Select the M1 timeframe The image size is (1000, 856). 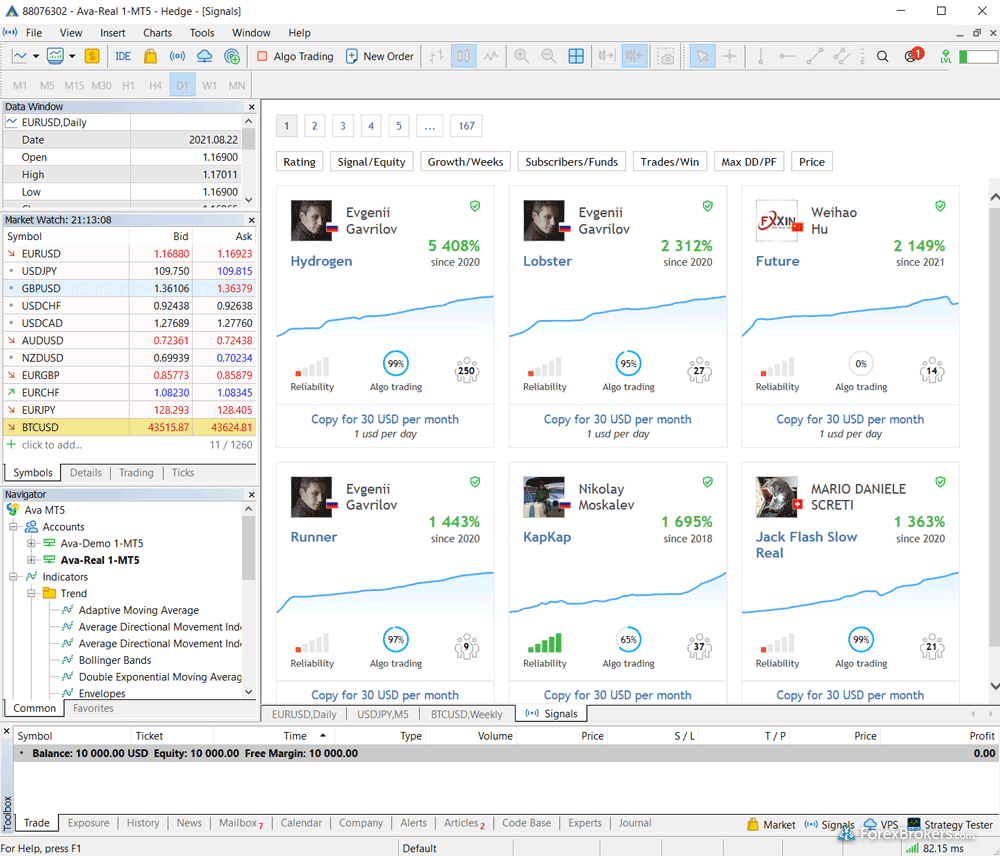click(20, 85)
